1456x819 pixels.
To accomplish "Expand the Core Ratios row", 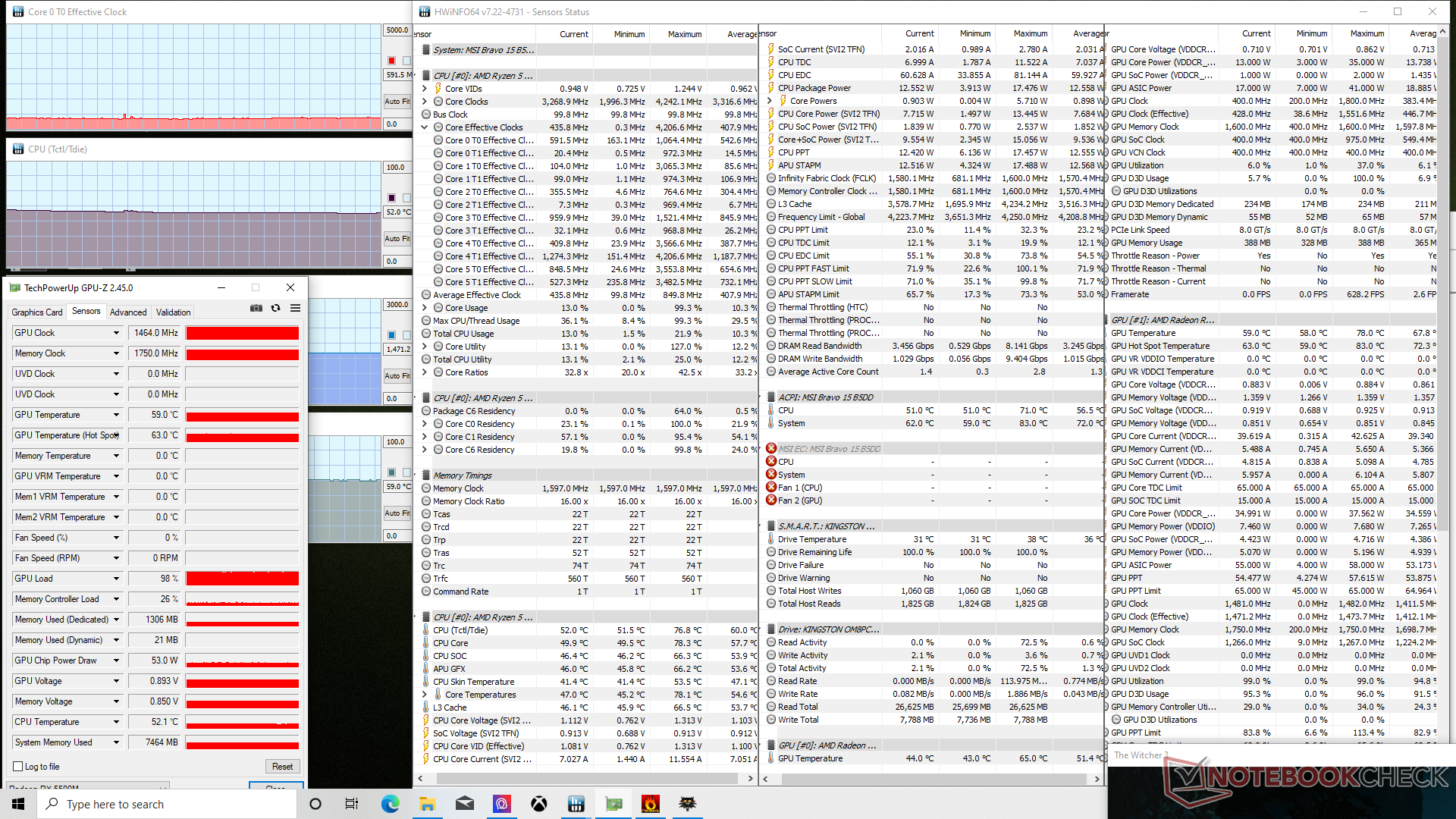I will click(425, 372).
